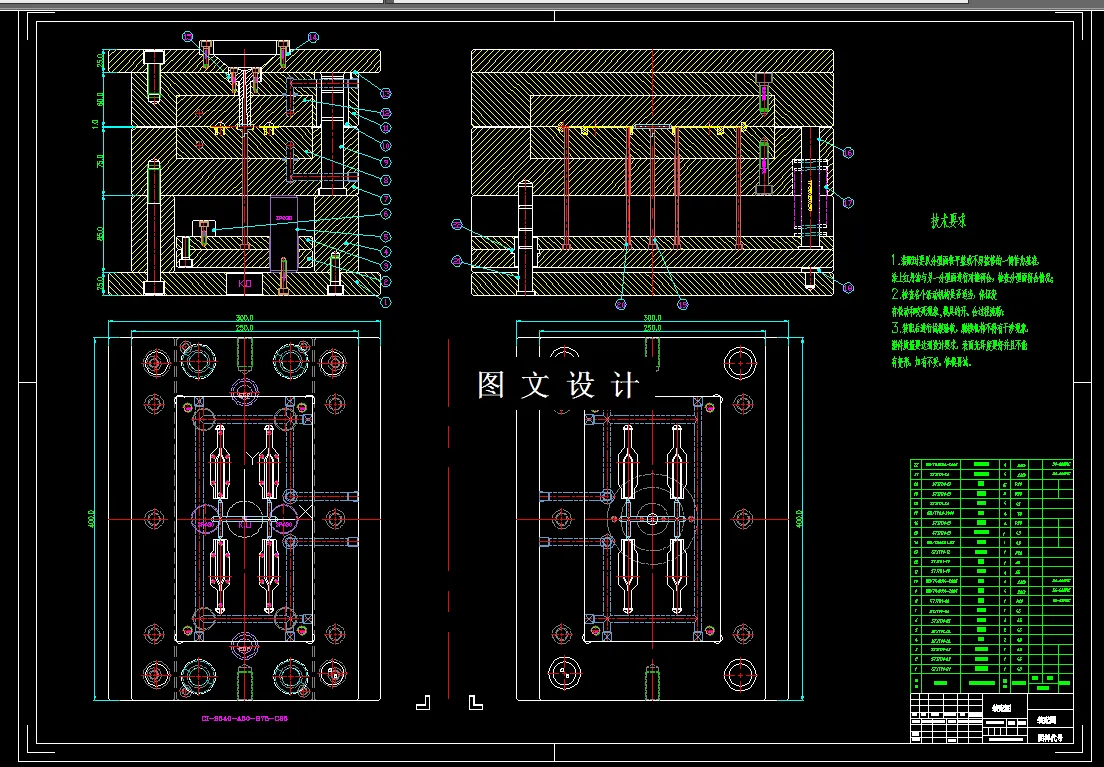The image size is (1104, 767).
Task: Click part balloon number 20
Action: 620,305
